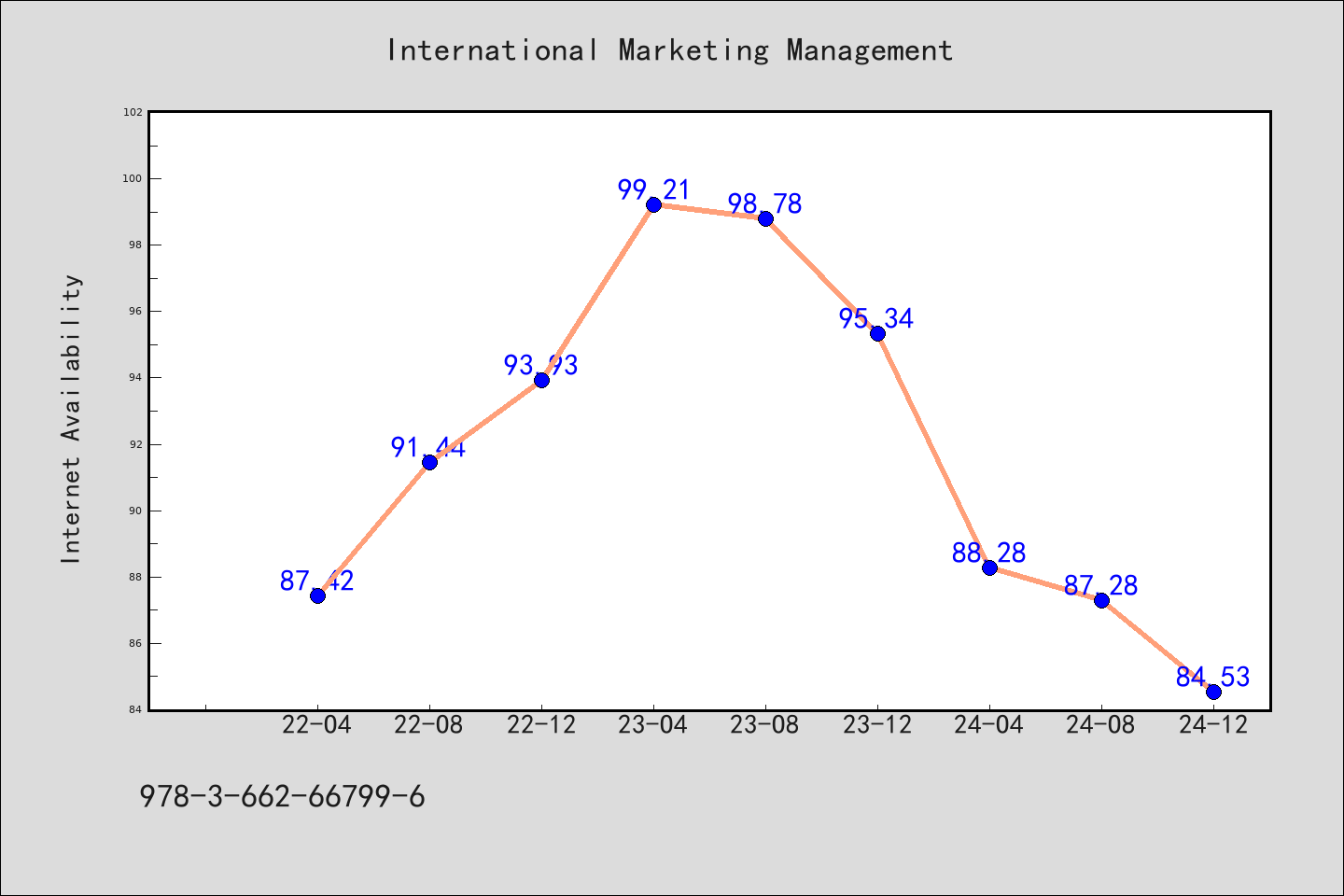This screenshot has height=896, width=1344.
Task: Select the 22-08 x-axis label
Action: coord(429,724)
